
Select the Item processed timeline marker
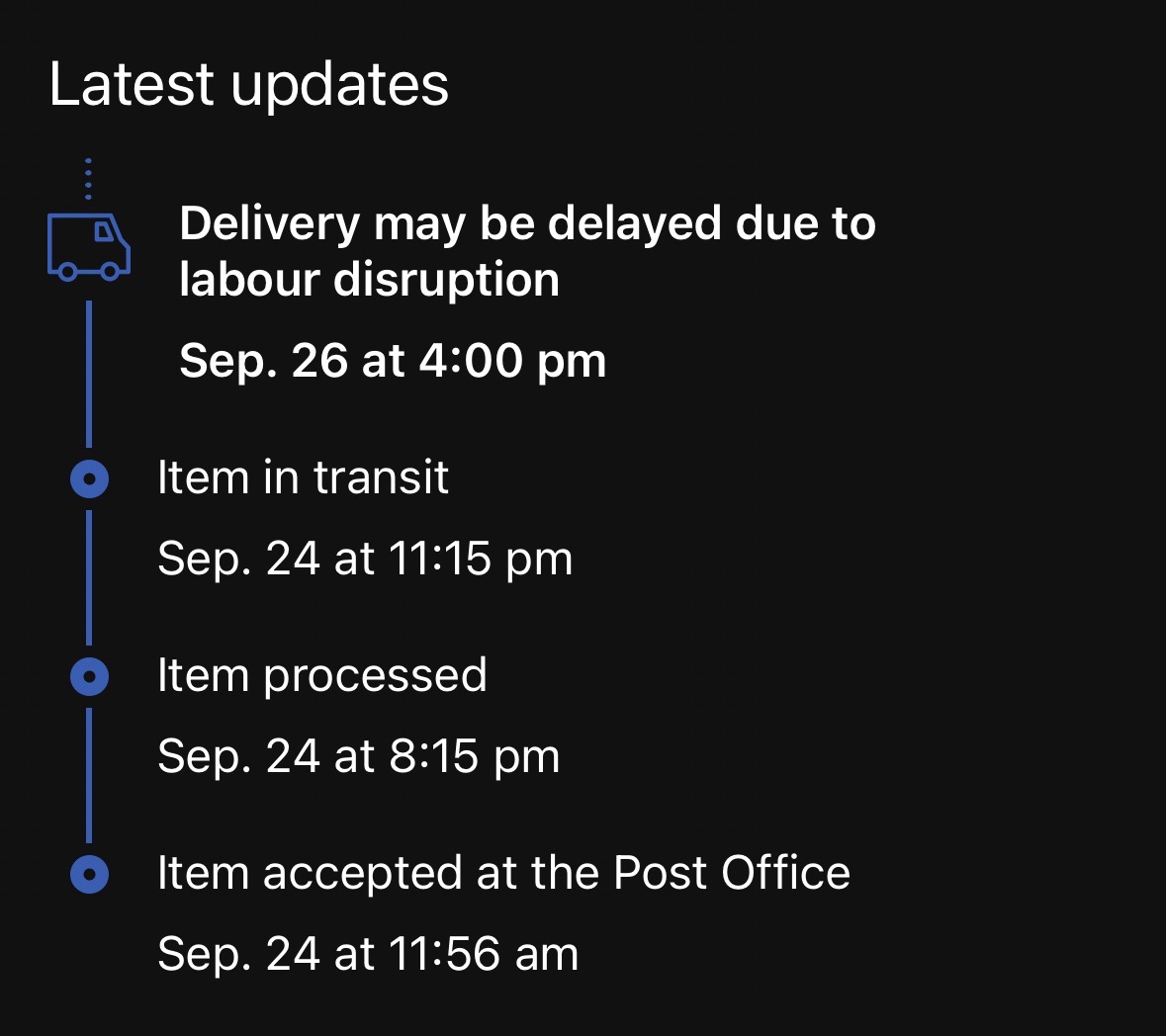pos(90,677)
